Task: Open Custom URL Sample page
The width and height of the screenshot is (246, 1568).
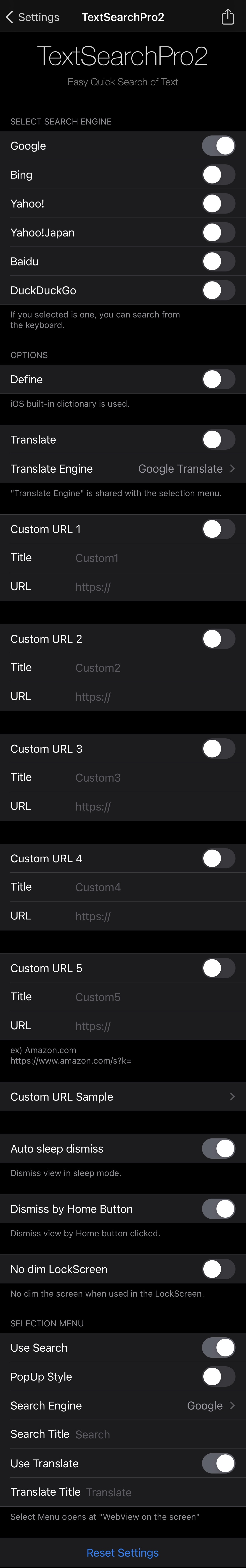Action: click(x=123, y=1097)
